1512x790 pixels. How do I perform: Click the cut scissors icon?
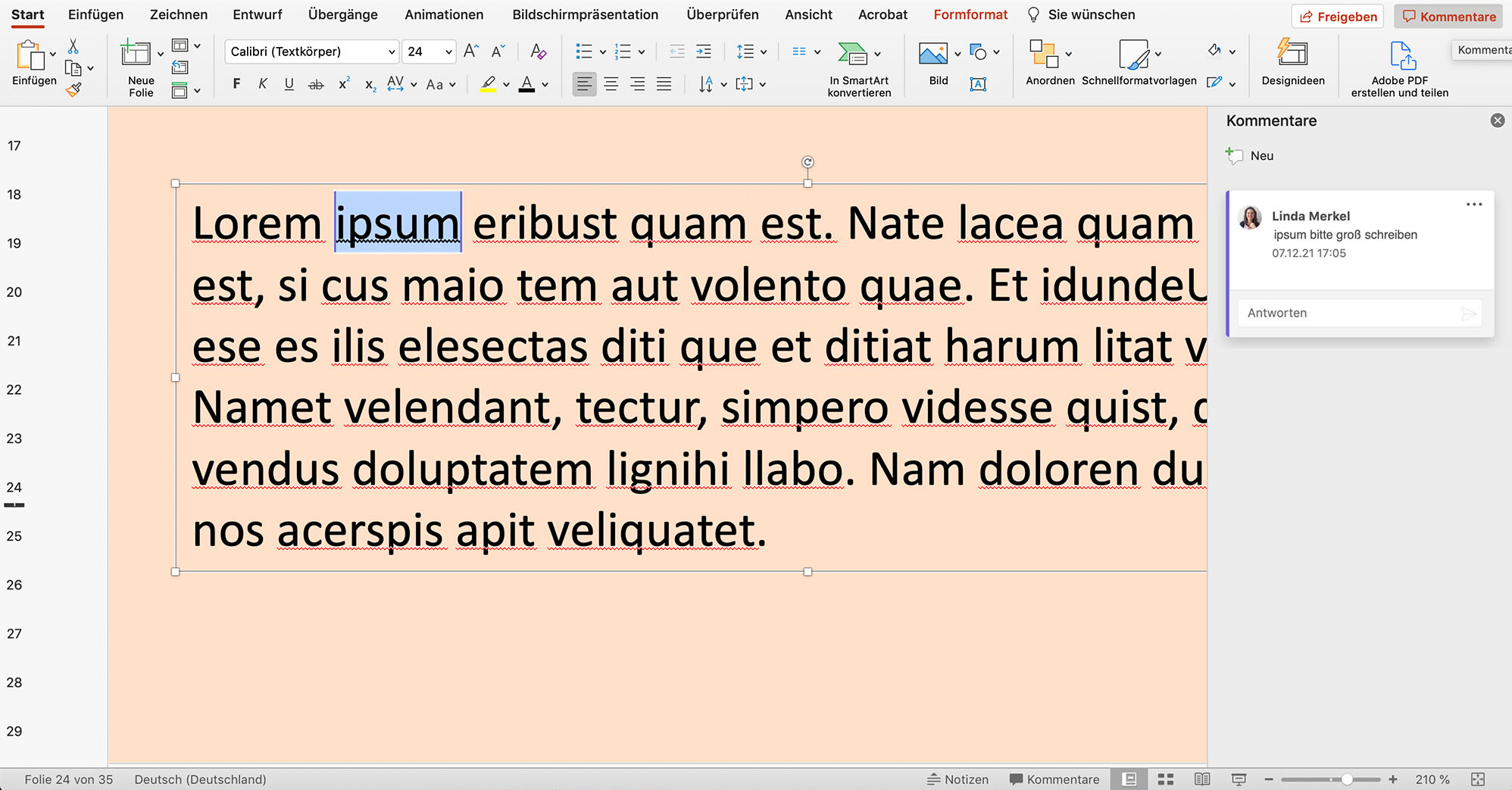[73, 47]
